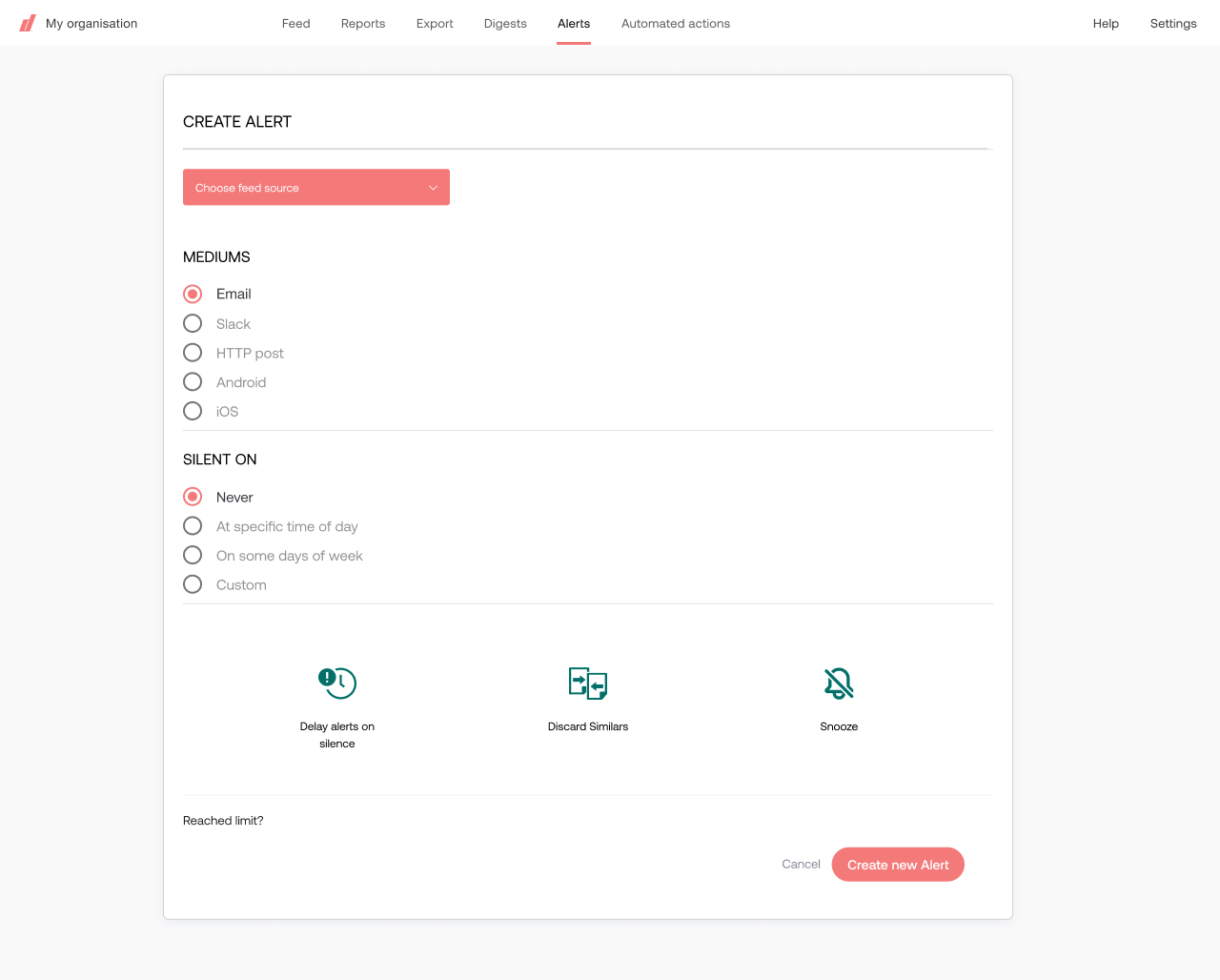Select the Email medium radio button
Image resolution: width=1220 pixels, height=980 pixels.
point(193,294)
